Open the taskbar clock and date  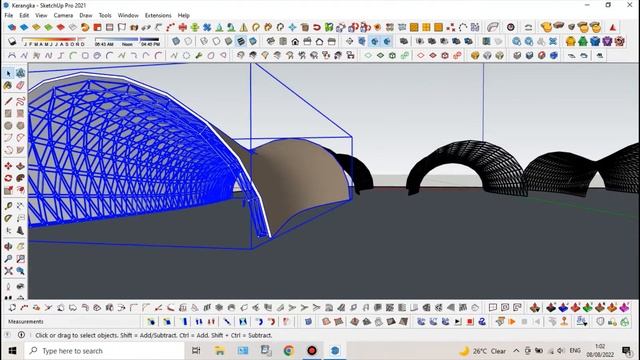point(600,351)
